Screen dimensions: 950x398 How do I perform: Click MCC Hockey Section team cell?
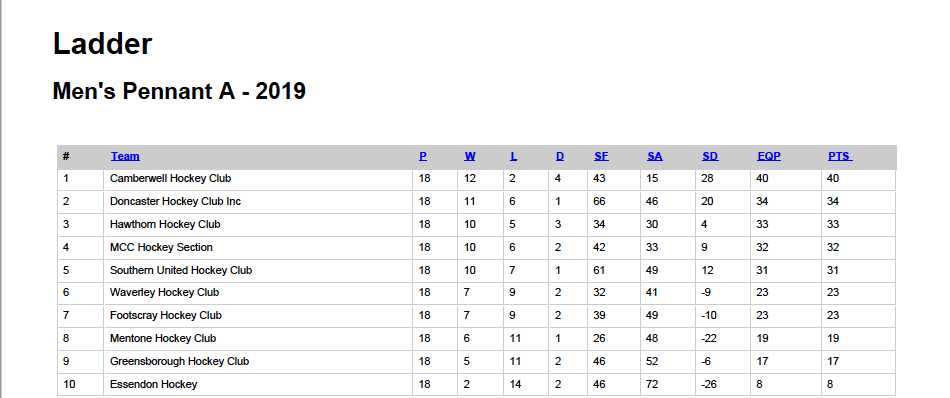click(258, 247)
